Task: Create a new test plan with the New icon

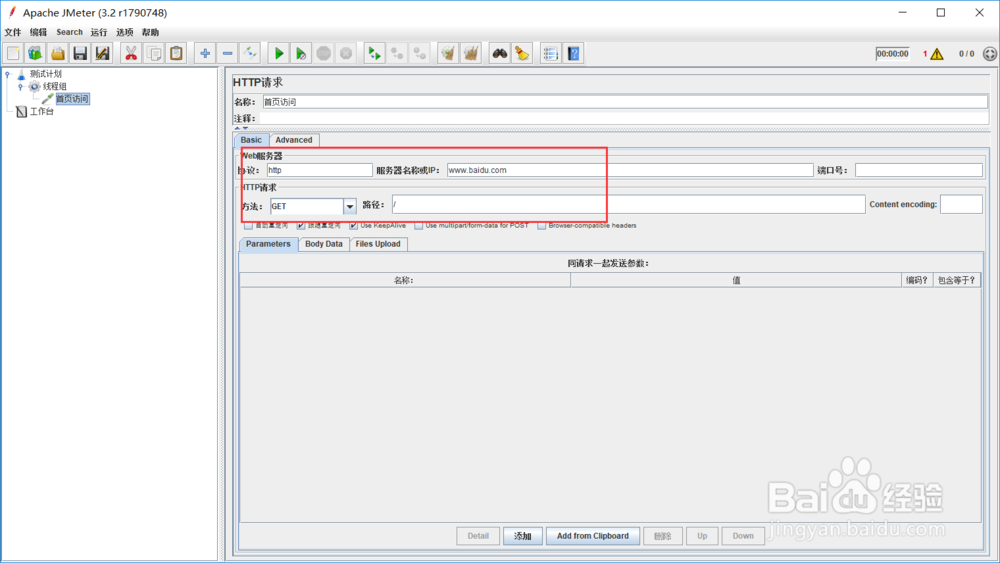Action: [x=13, y=54]
